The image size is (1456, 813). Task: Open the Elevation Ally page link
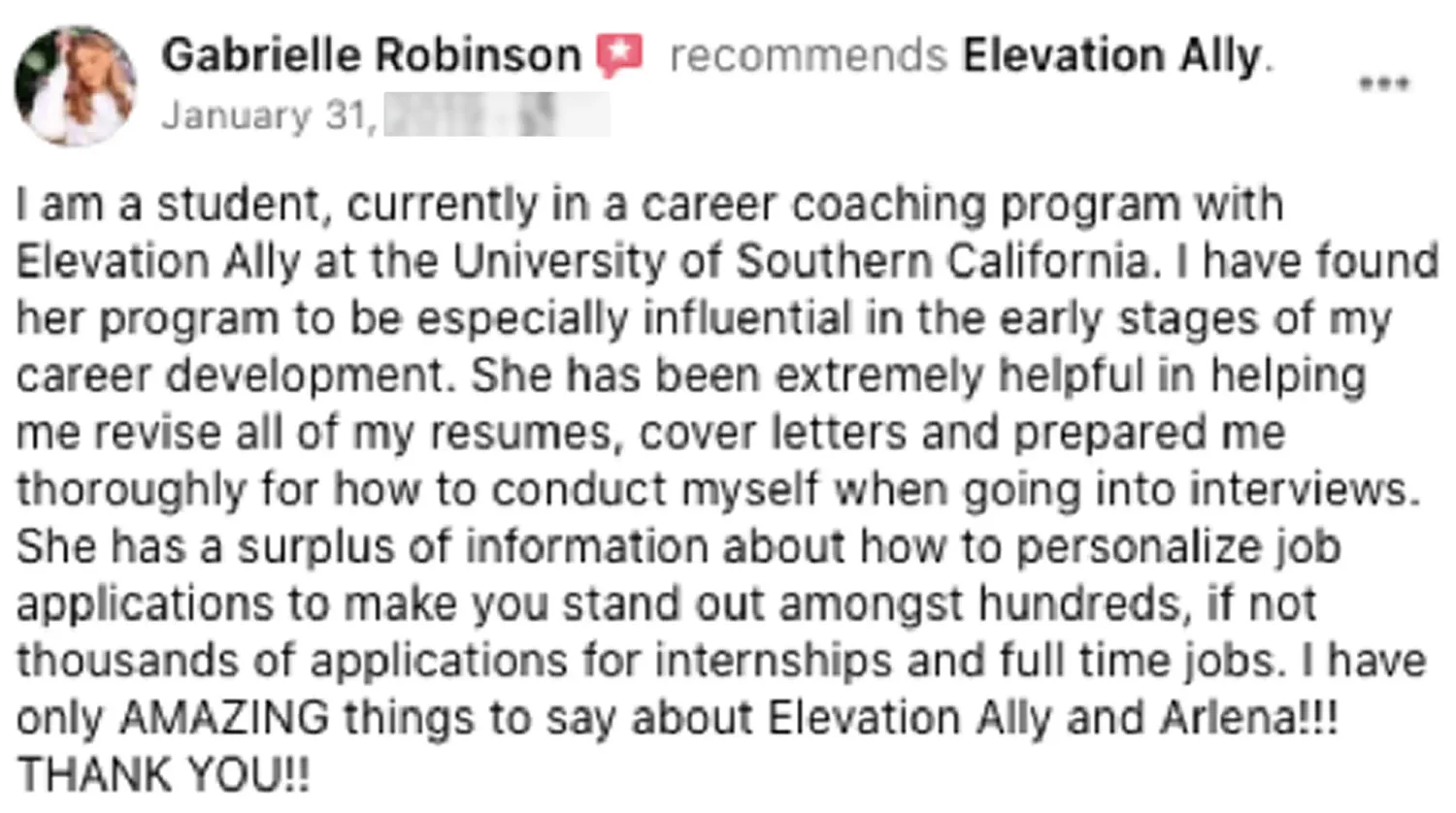tap(1111, 55)
